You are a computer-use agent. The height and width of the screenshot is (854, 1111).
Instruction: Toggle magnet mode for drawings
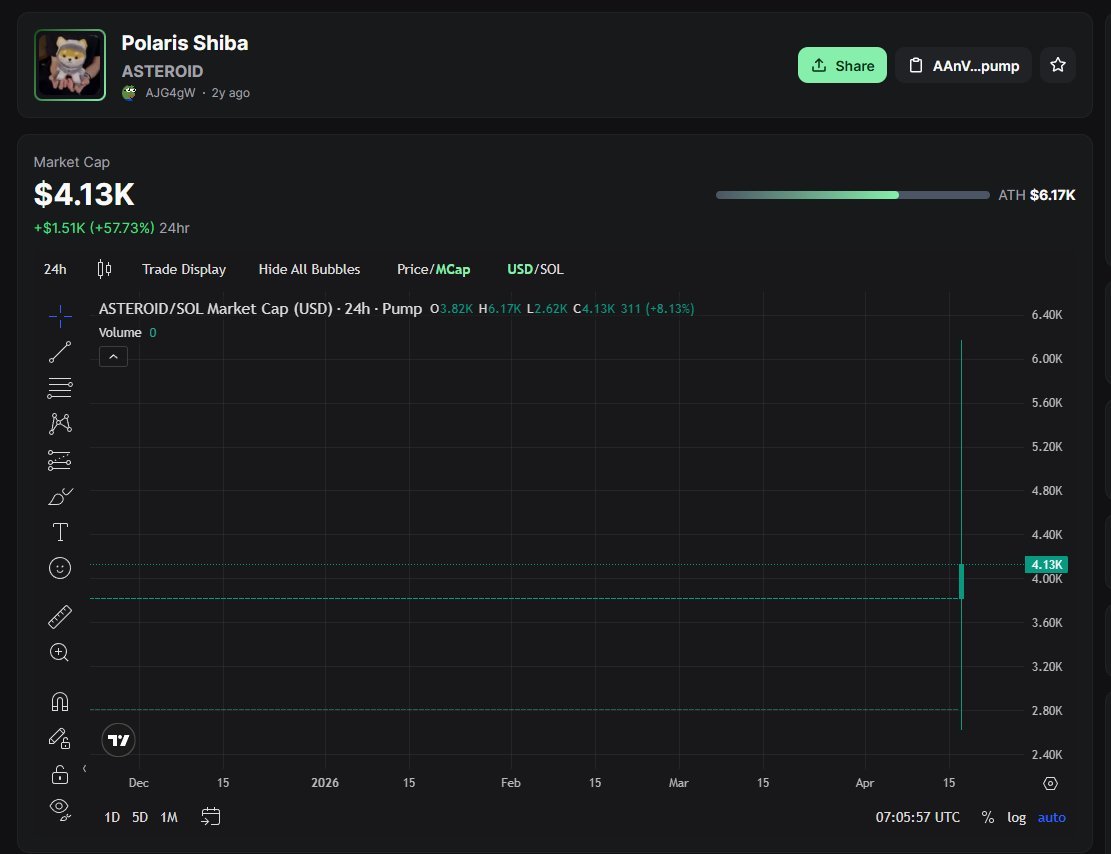tap(60, 702)
